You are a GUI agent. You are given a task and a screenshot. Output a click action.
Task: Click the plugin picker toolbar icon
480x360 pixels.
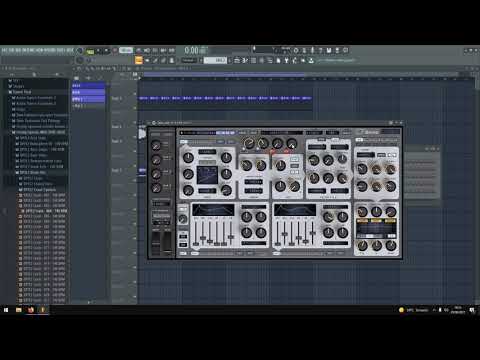pos(286,60)
